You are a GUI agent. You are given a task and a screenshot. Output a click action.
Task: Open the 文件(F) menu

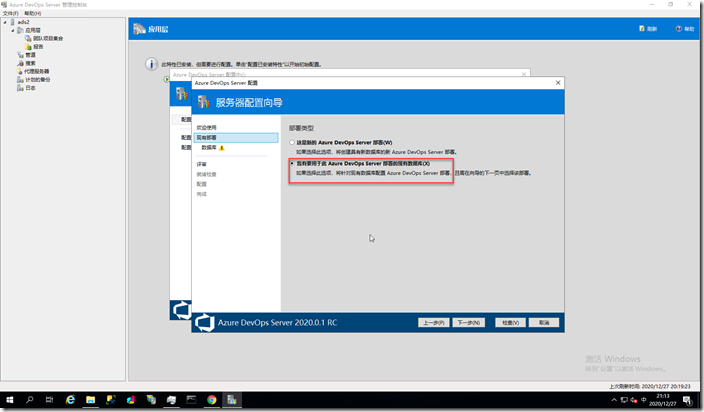[10, 13]
